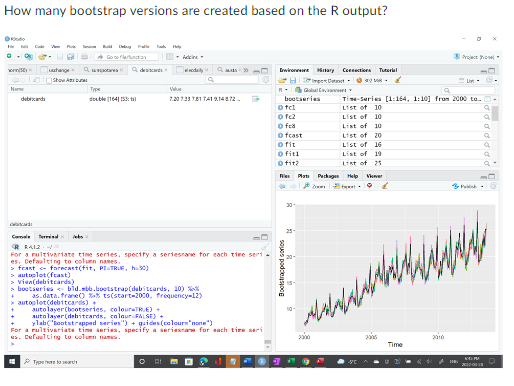View the bootseries table with grid icon
Screen dimensions: 514x386
487,99
